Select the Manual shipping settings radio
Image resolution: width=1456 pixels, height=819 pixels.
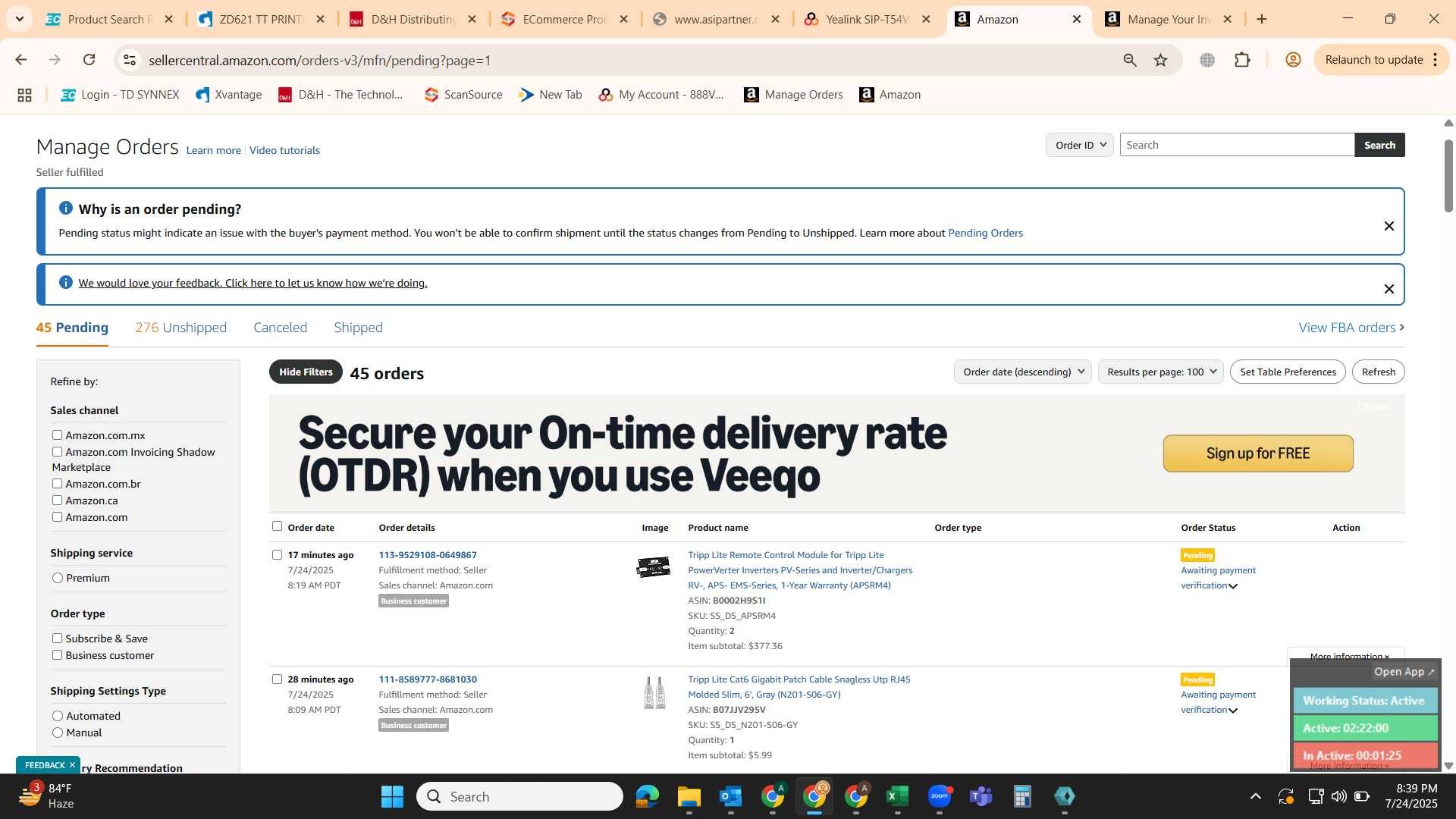pos(58,733)
